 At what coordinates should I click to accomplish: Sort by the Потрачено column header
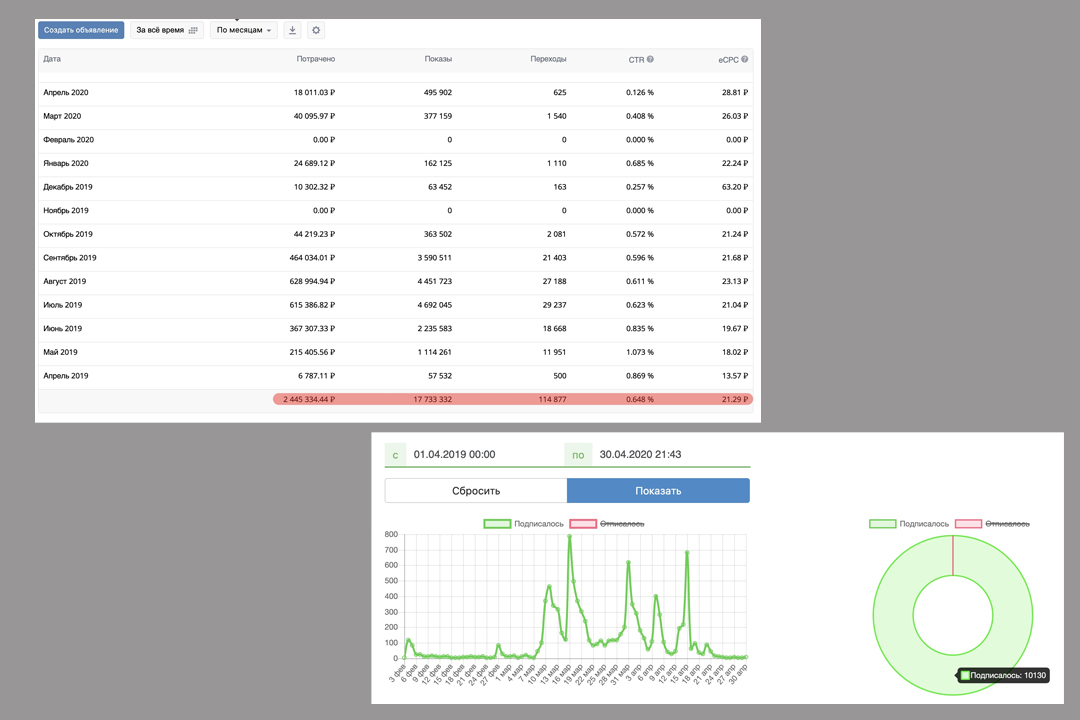315,59
